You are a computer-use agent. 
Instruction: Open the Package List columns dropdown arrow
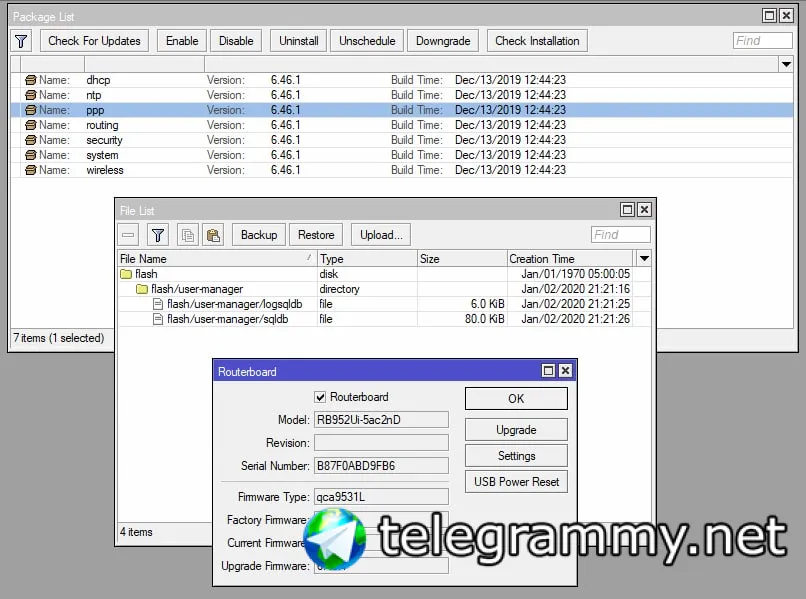786,64
